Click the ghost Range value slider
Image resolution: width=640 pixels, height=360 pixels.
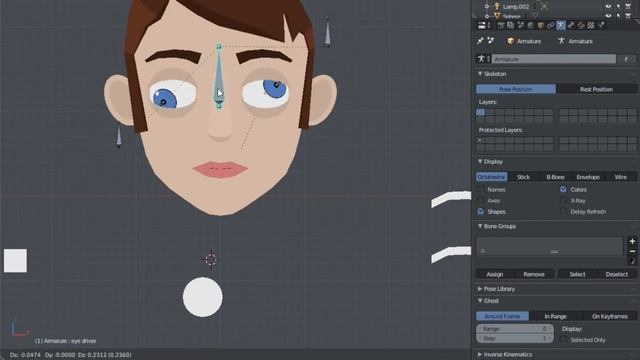pyautogui.click(x=515, y=329)
